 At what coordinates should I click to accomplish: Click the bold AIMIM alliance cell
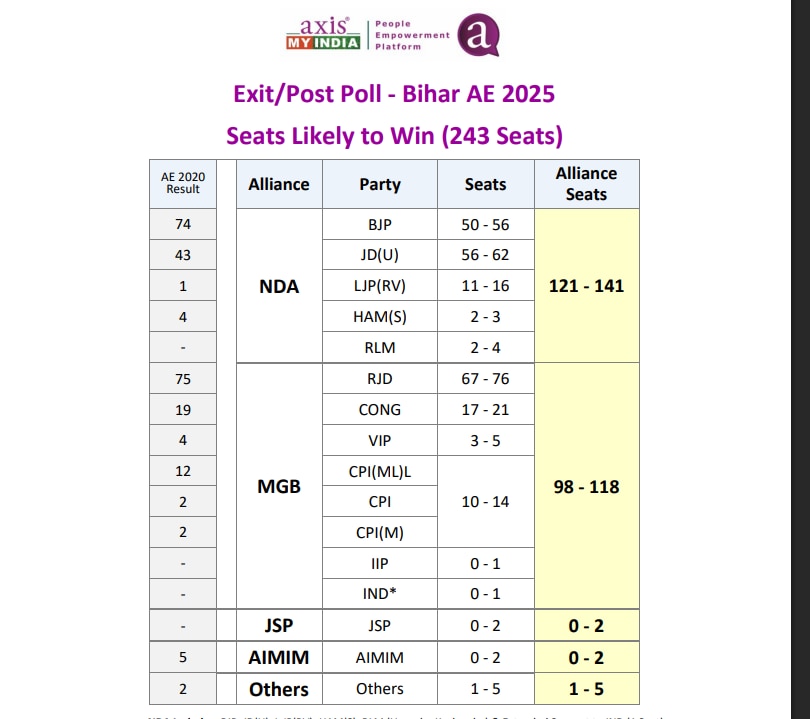279,657
